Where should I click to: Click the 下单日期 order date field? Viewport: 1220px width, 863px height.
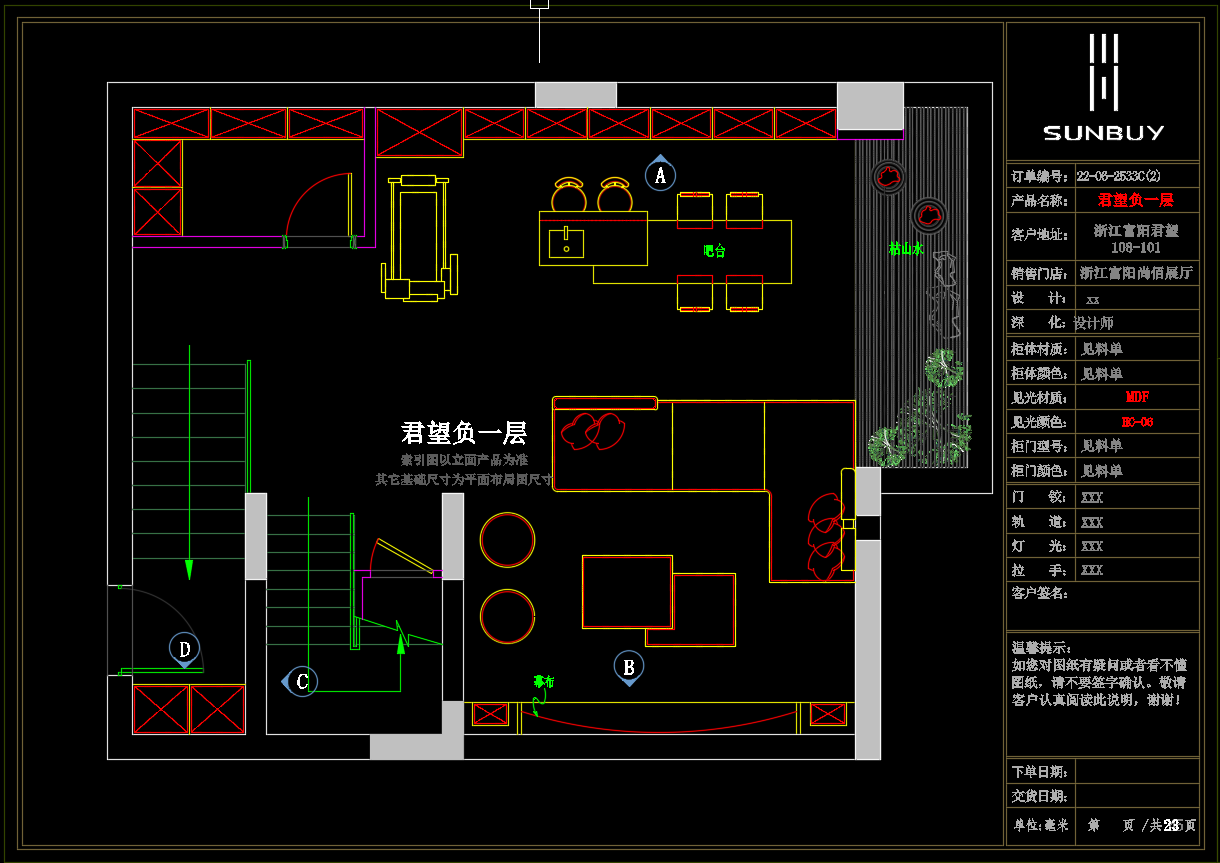point(1137,772)
